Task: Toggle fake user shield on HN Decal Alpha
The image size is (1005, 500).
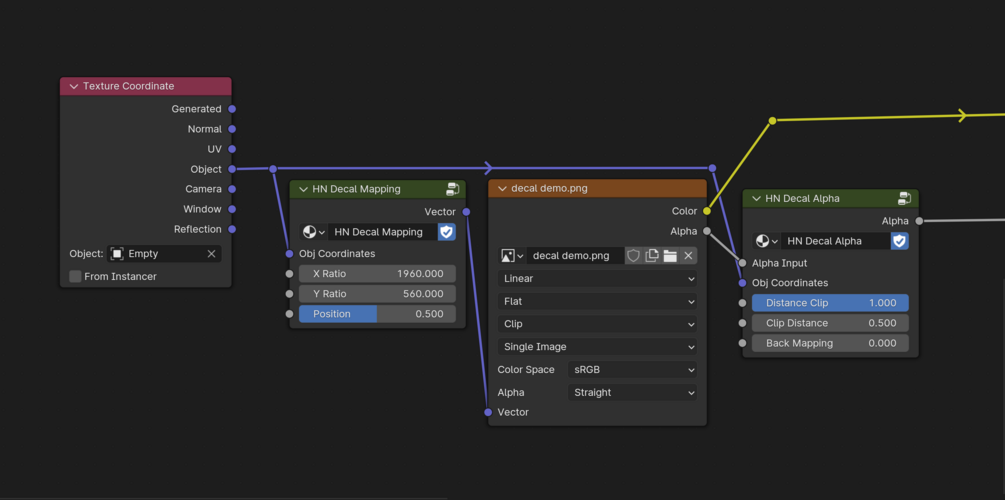Action: coord(900,241)
